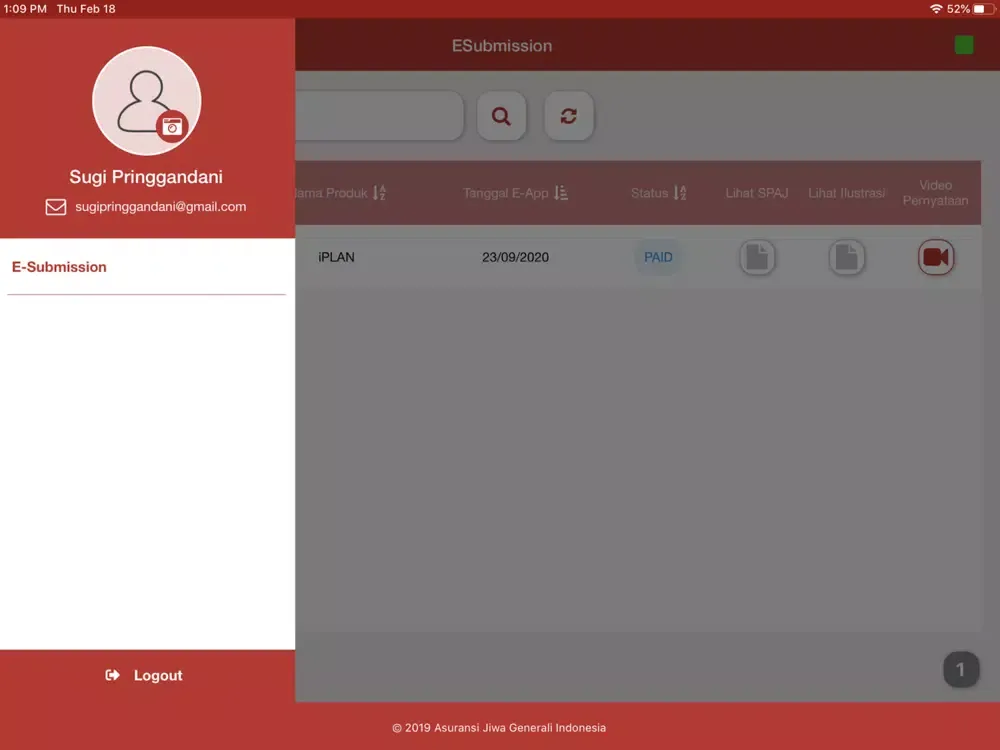Focus the search input field

click(379, 116)
